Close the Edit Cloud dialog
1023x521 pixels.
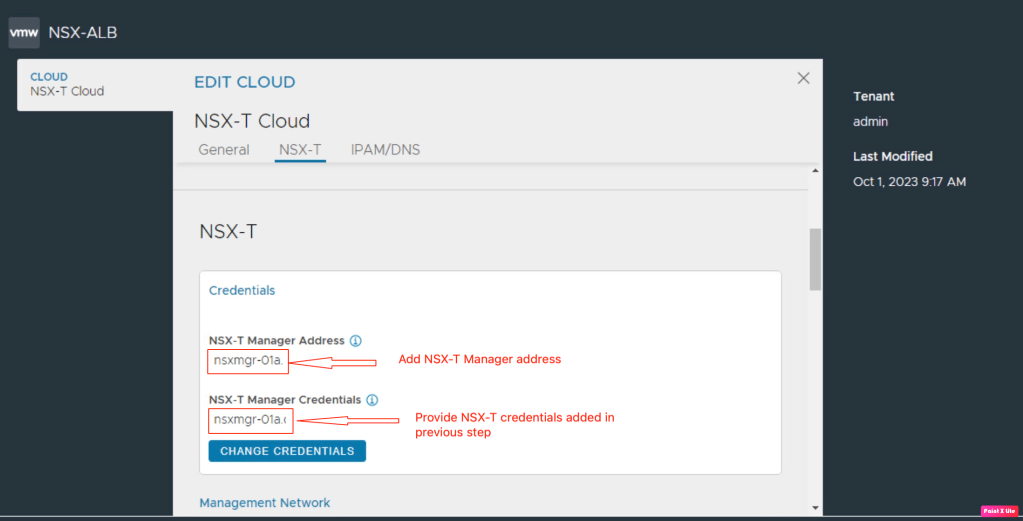pyautogui.click(x=803, y=78)
